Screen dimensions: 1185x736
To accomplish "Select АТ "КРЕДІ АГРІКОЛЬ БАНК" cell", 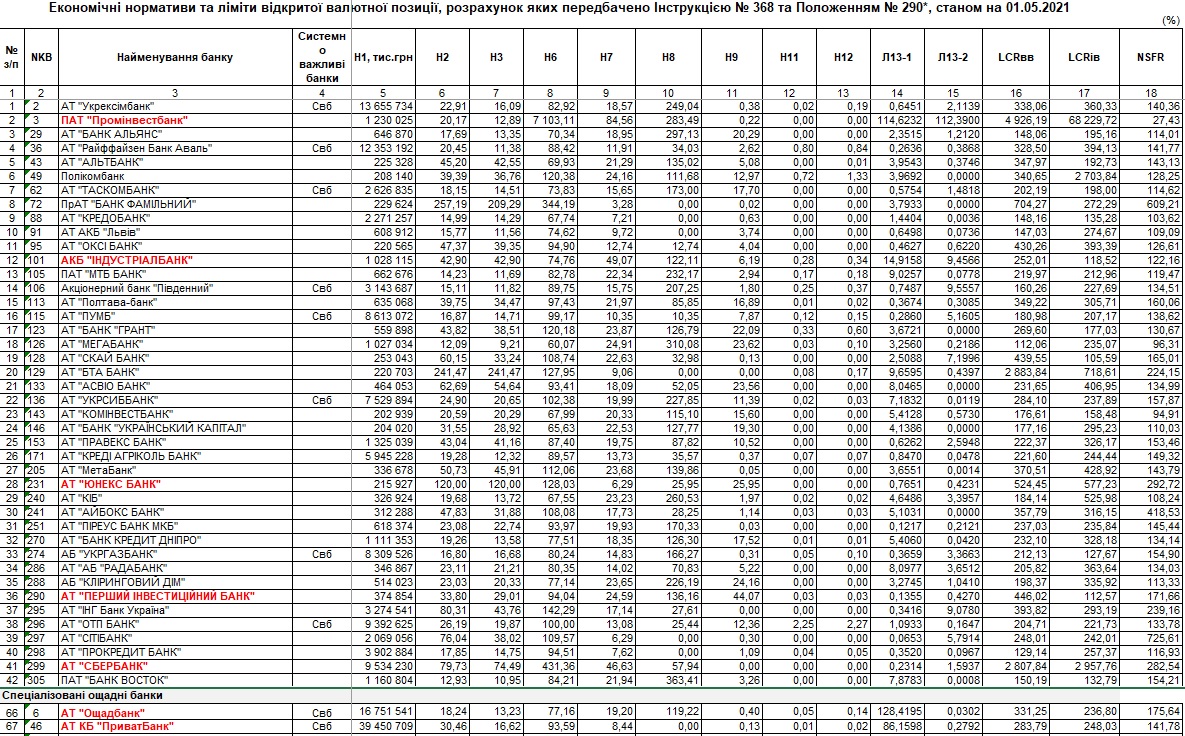I will coord(175,456).
